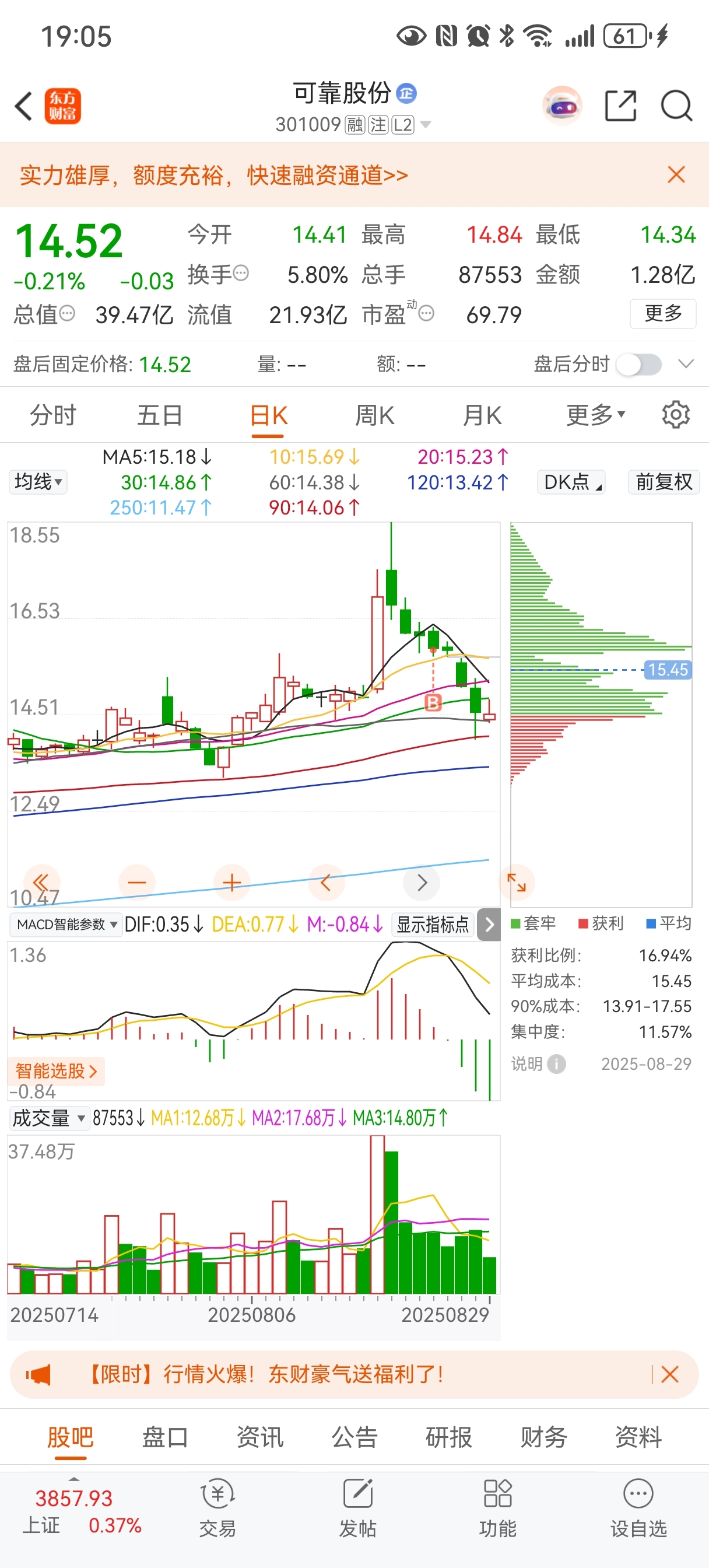709x1568 pixels.
Task: Open the 均线 indicator dropdown
Action: 38,482
